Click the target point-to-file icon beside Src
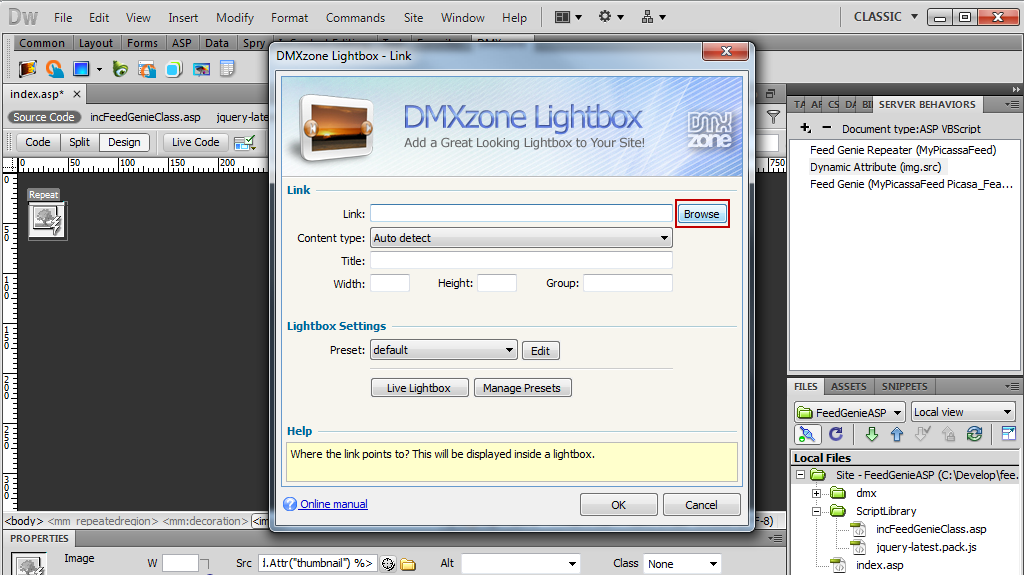 click(388, 564)
